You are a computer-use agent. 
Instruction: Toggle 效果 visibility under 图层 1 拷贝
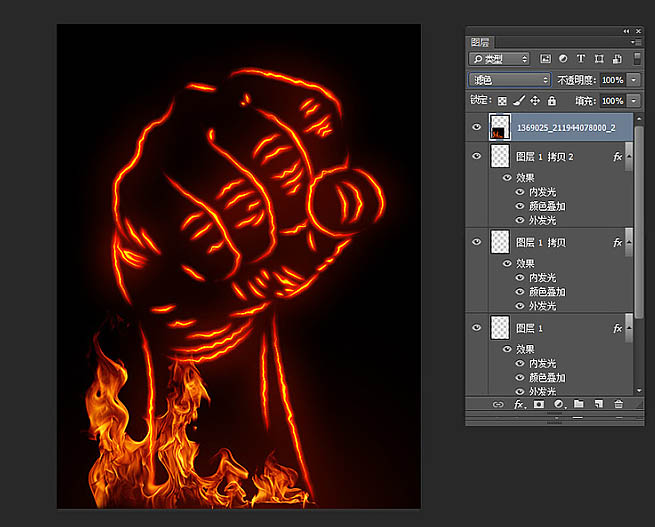507,264
